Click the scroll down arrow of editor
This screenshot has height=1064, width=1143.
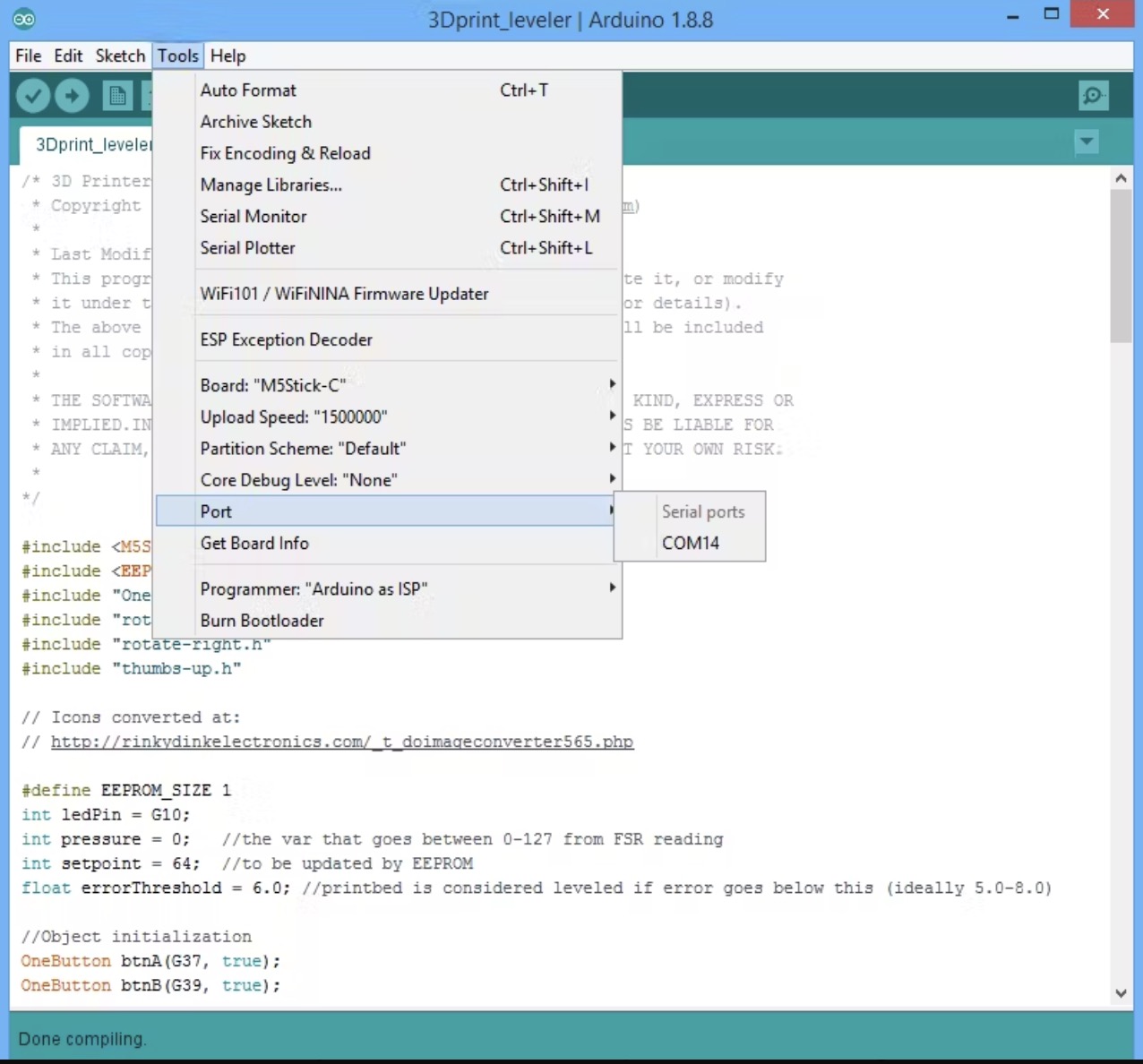(1121, 992)
